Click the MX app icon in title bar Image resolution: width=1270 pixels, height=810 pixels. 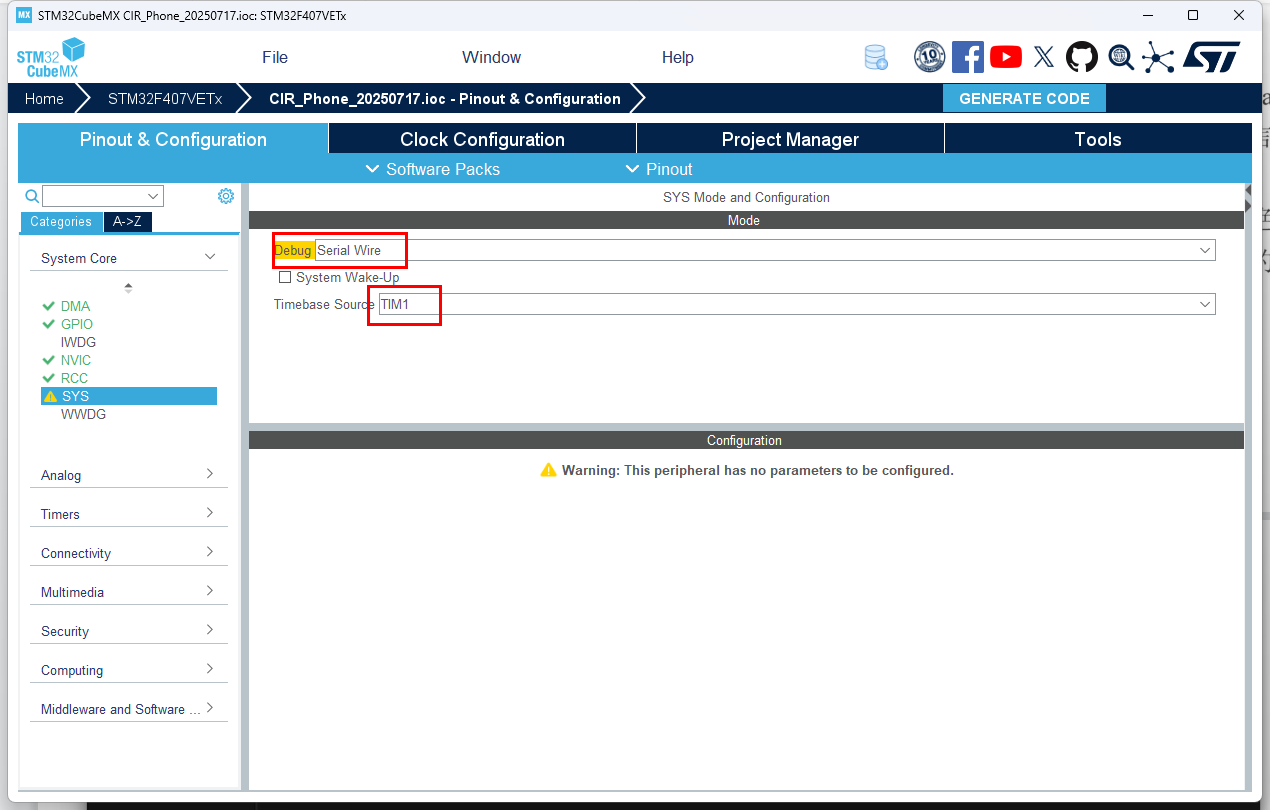24,15
